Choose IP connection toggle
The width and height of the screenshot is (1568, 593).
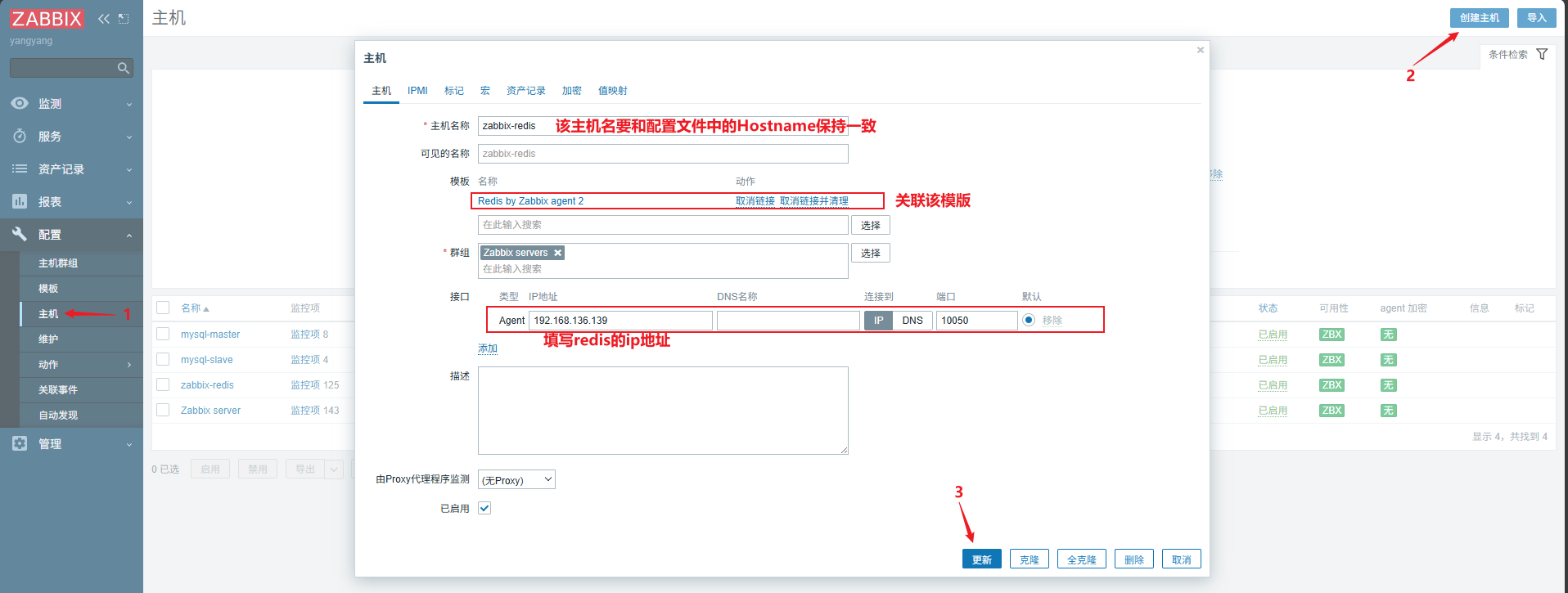878,321
